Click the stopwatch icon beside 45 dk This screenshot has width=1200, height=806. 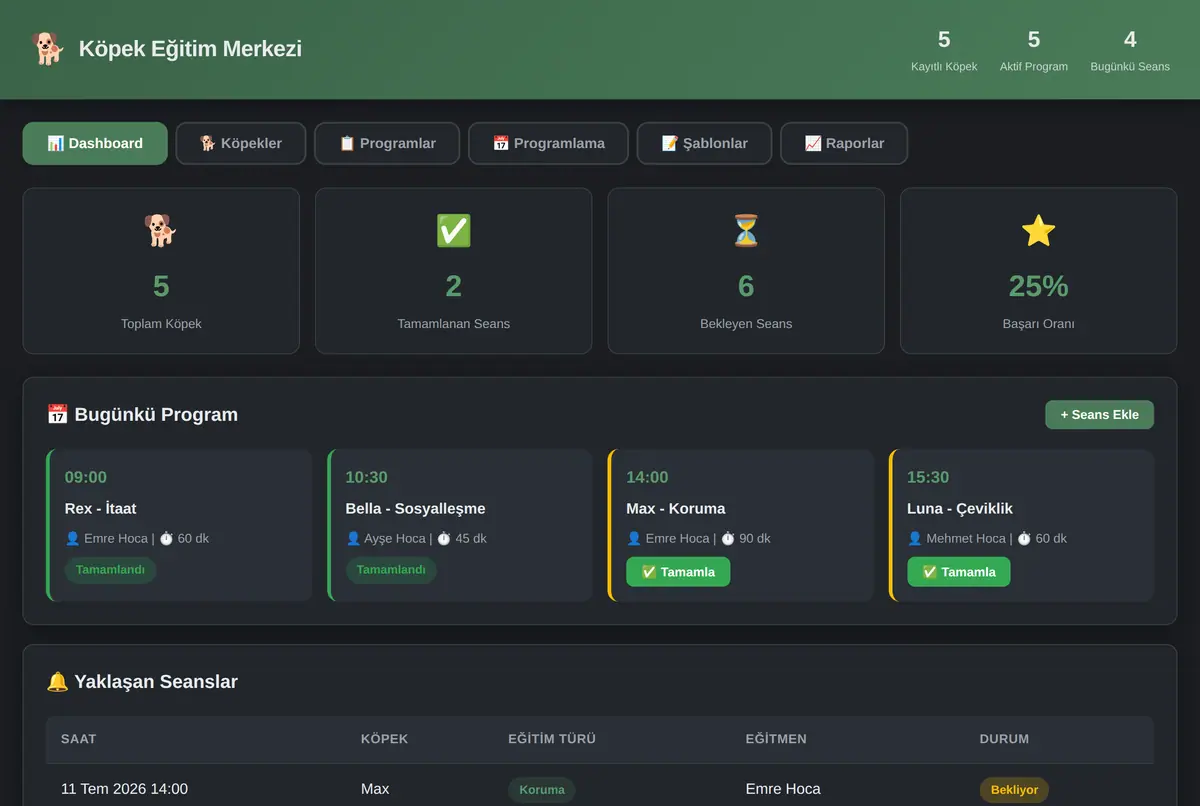point(444,538)
